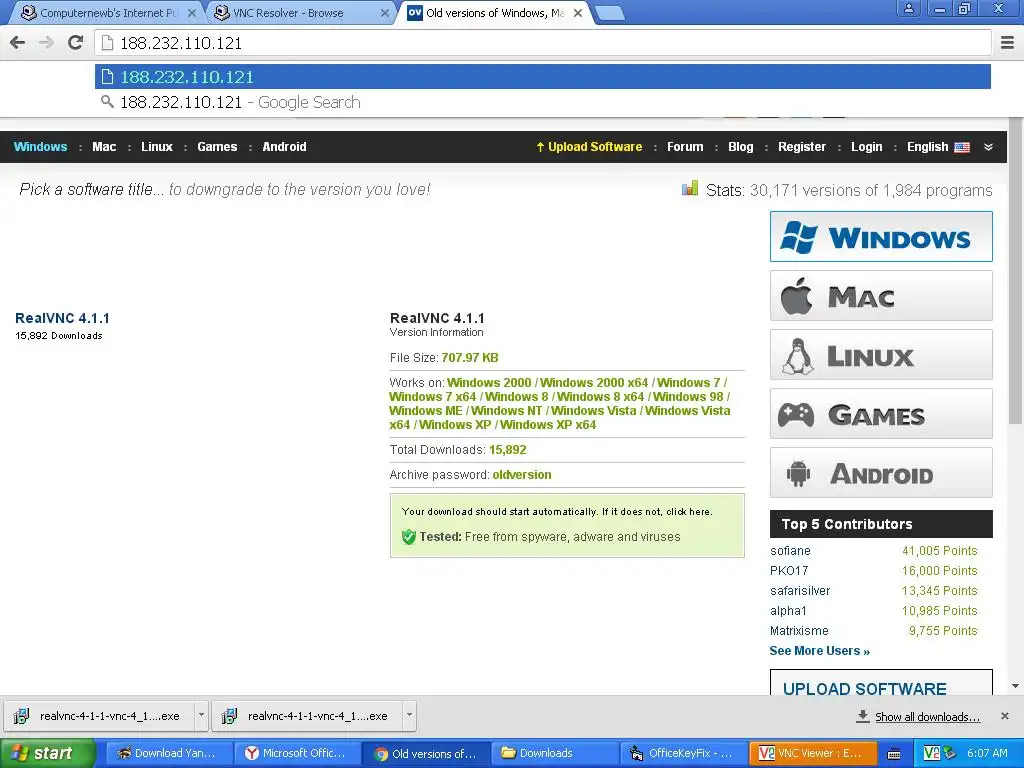Image resolution: width=1024 pixels, height=768 pixels.
Task: Expand the site nav double-chevron dropdown
Action: [x=988, y=147]
